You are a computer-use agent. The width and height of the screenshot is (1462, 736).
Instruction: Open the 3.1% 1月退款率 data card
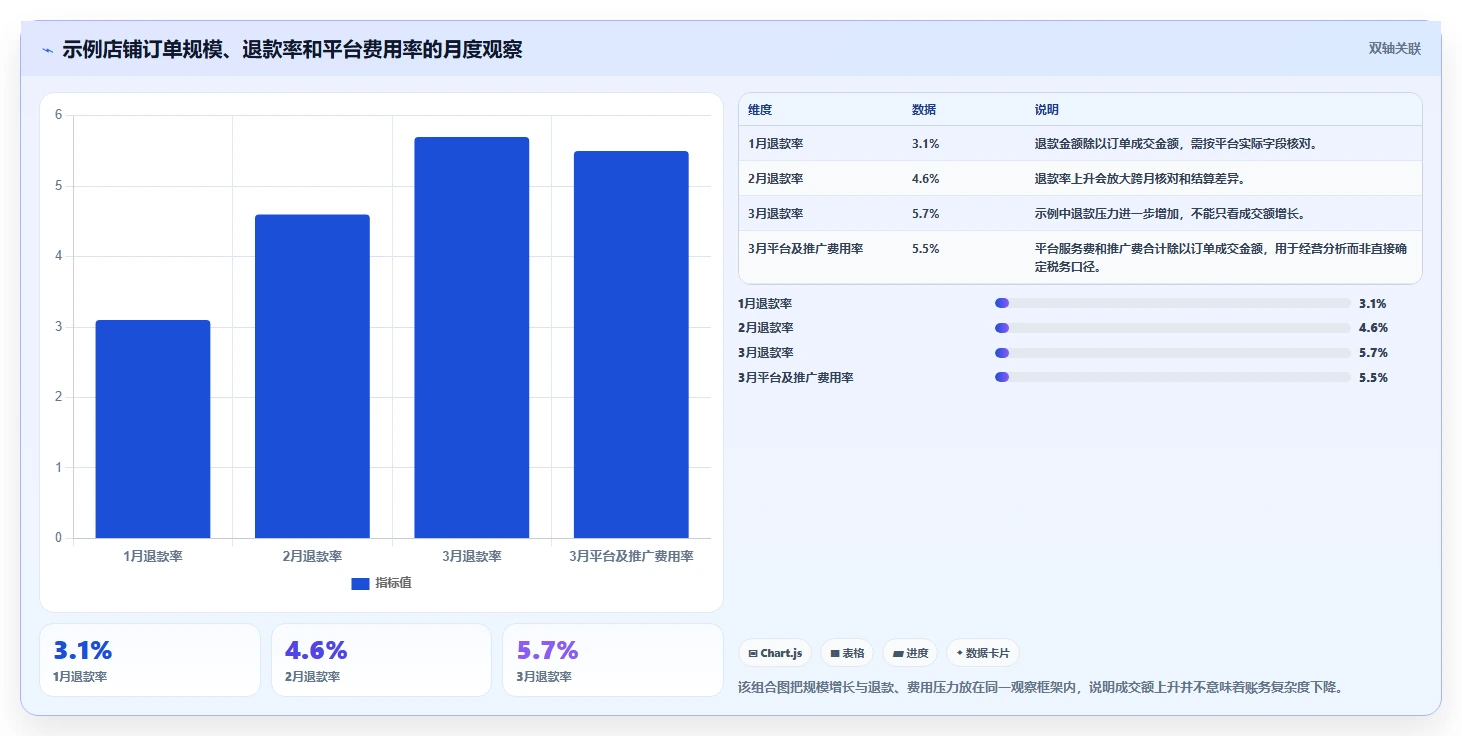(150, 660)
